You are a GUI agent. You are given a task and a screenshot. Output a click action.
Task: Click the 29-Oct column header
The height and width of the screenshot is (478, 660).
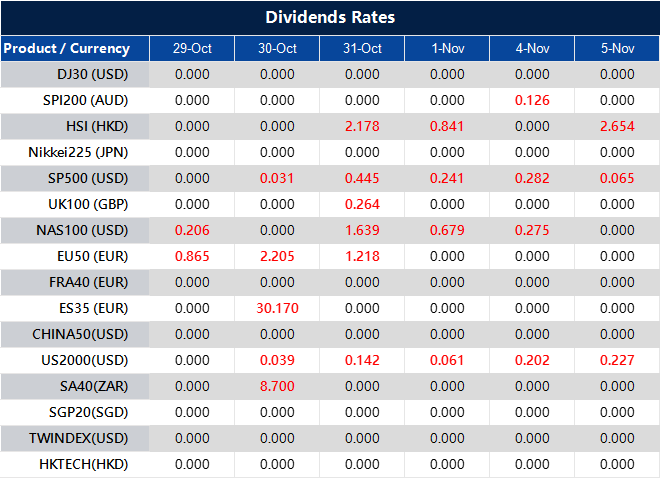point(192,48)
